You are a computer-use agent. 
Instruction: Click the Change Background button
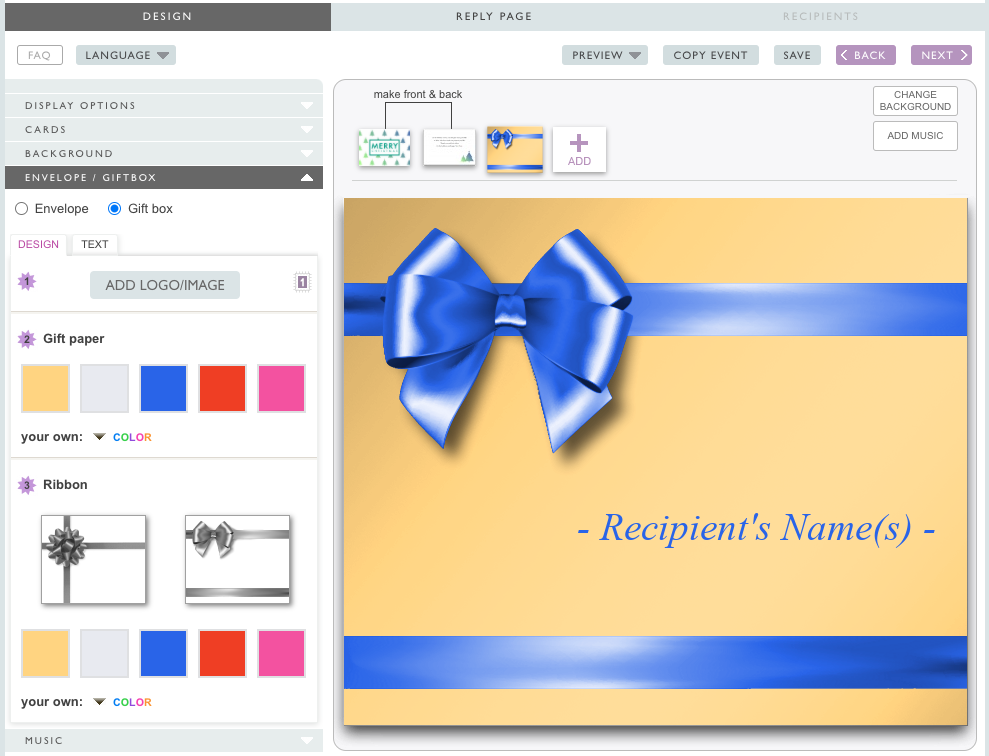click(x=915, y=101)
